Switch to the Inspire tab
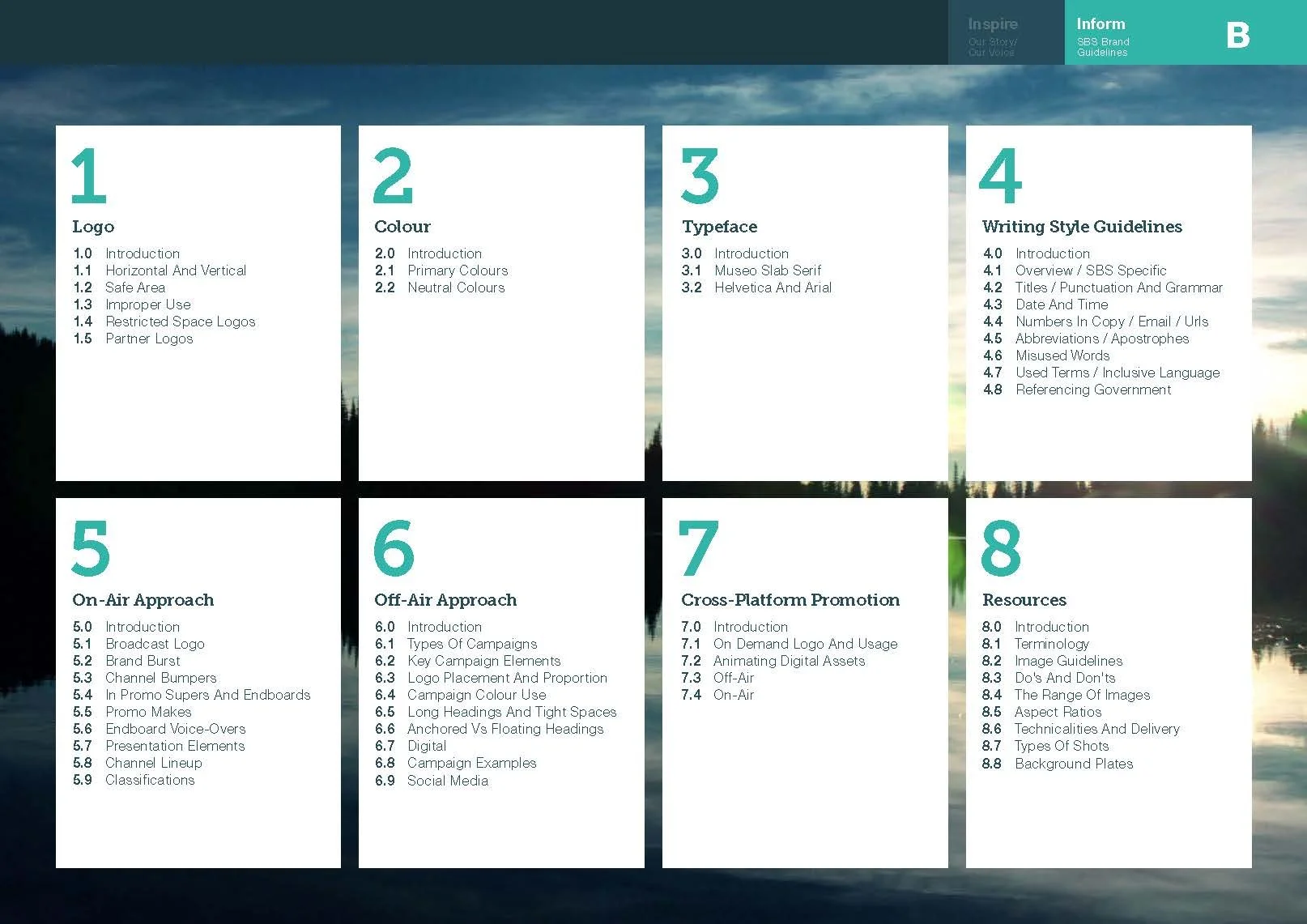The height and width of the screenshot is (924, 1307). (x=1006, y=32)
